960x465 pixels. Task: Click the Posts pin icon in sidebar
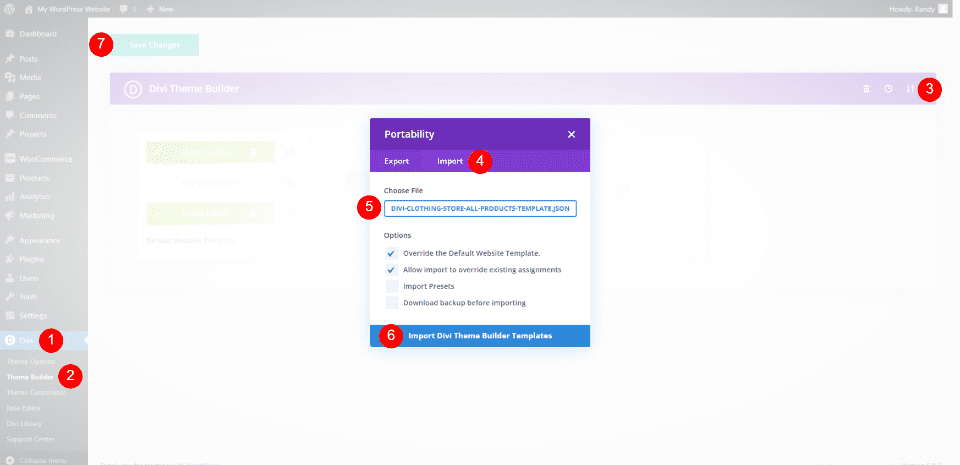click(x=10, y=59)
